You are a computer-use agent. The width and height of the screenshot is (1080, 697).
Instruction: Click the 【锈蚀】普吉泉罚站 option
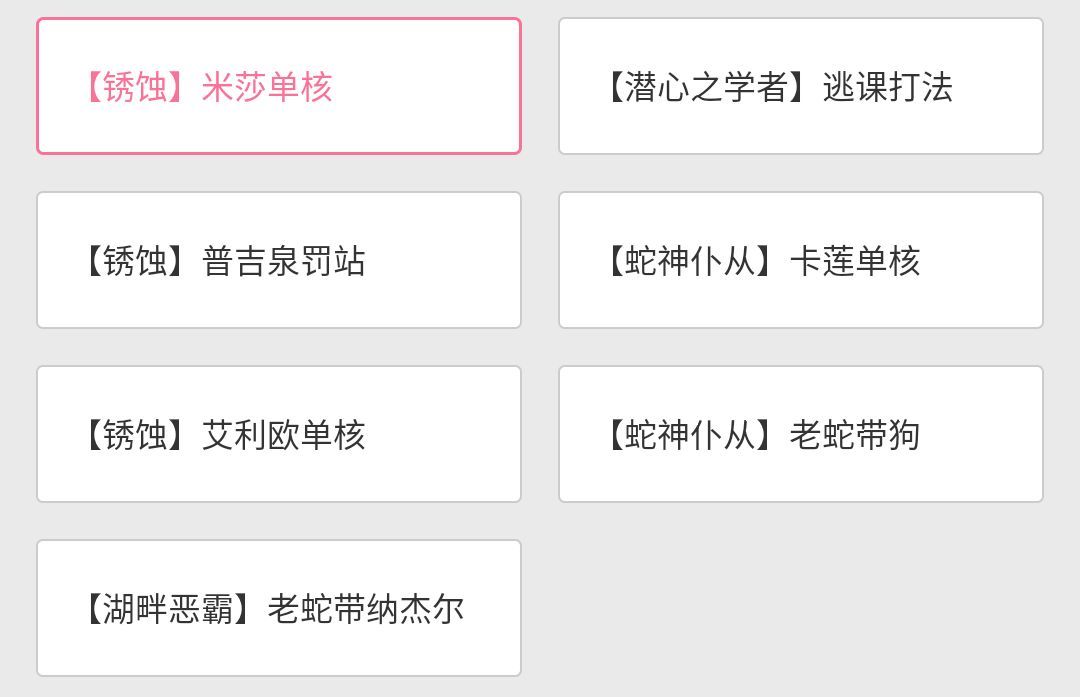click(278, 260)
